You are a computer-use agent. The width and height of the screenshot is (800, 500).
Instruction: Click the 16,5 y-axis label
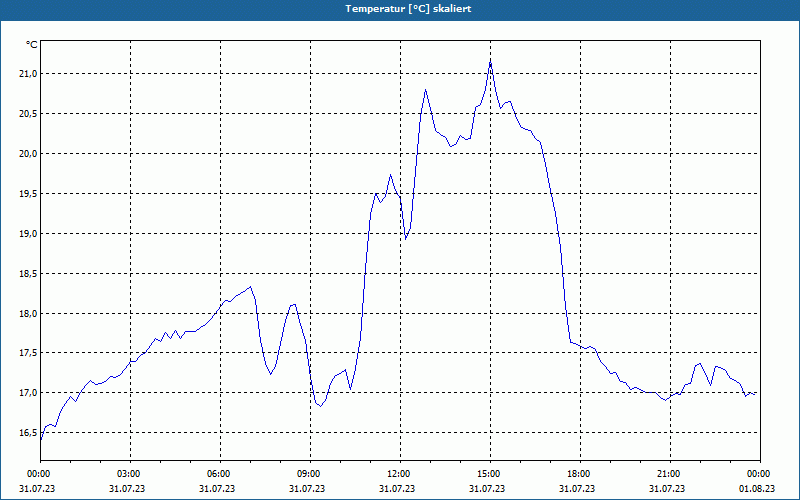tap(28, 433)
